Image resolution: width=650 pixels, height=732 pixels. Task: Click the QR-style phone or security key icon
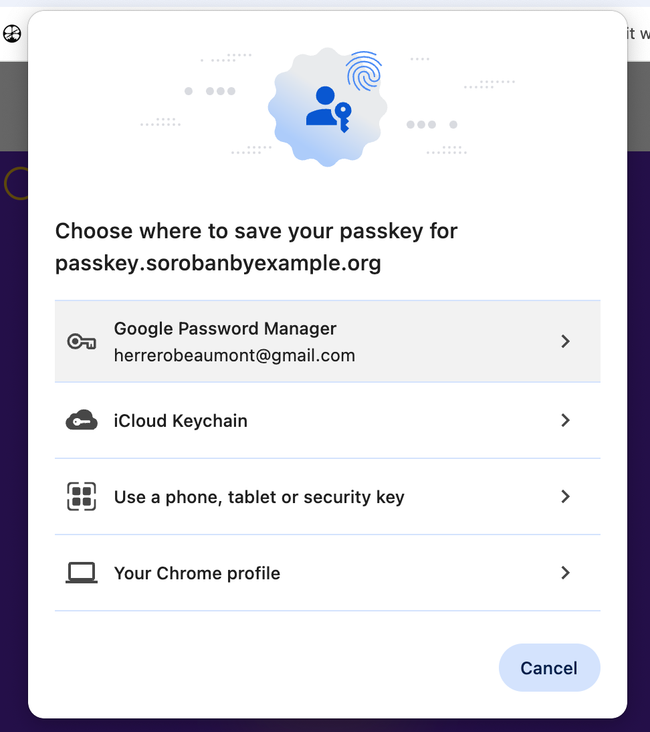point(81,497)
